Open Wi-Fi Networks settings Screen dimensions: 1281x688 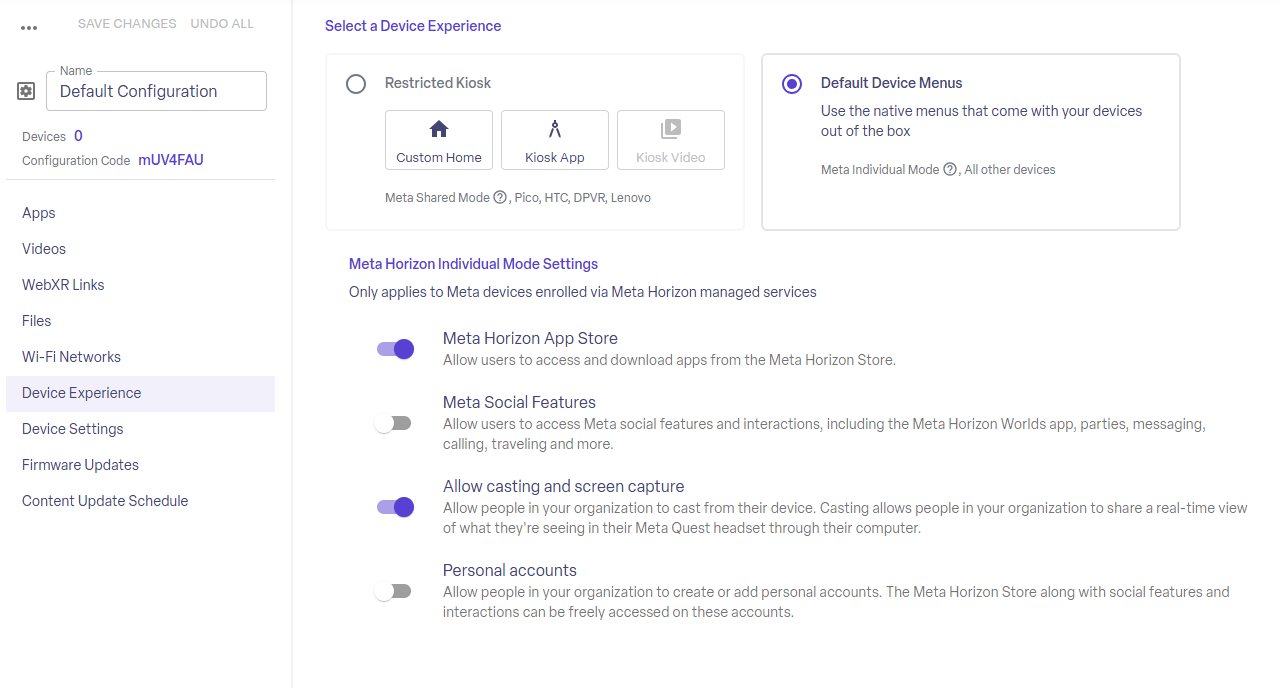(x=140, y=357)
